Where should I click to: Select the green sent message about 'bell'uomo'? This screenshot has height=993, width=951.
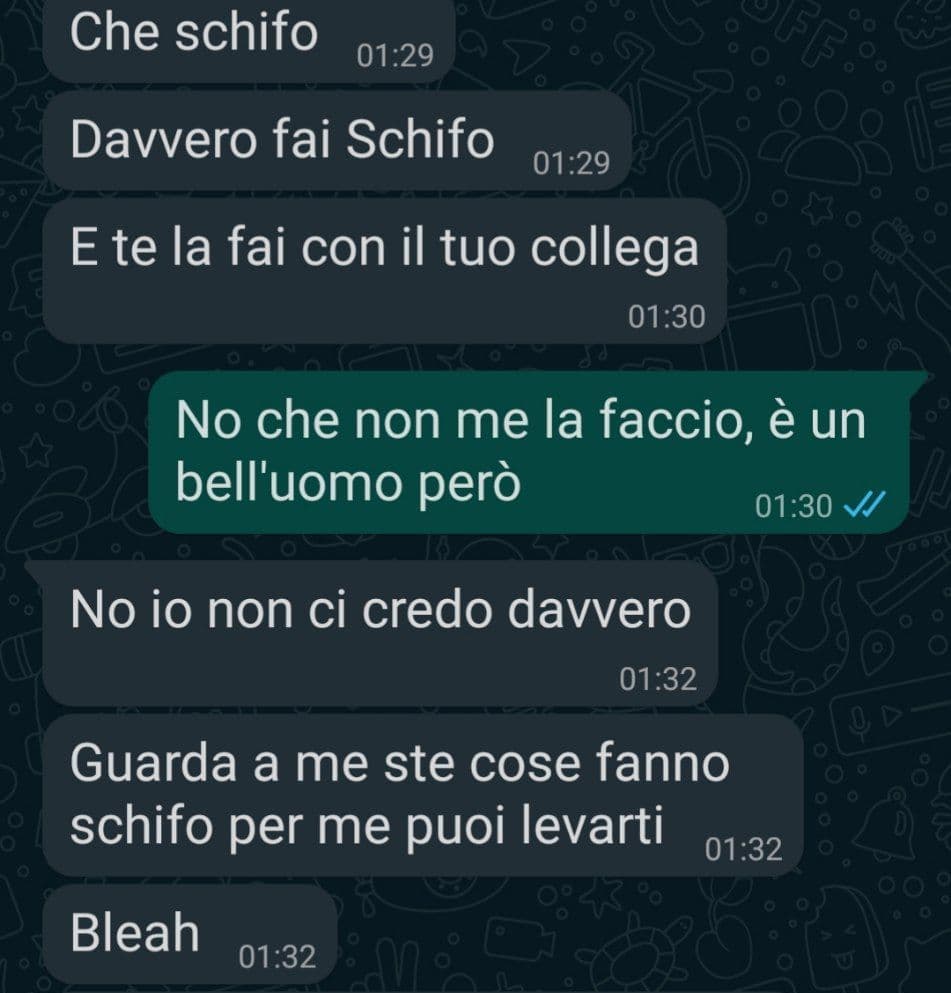click(x=529, y=452)
